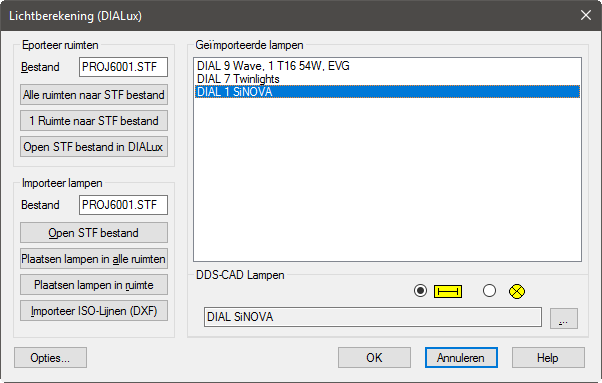Click Plaatsen lampen in ruimte button
Image resolution: width=602 pixels, height=383 pixels.
tap(94, 285)
